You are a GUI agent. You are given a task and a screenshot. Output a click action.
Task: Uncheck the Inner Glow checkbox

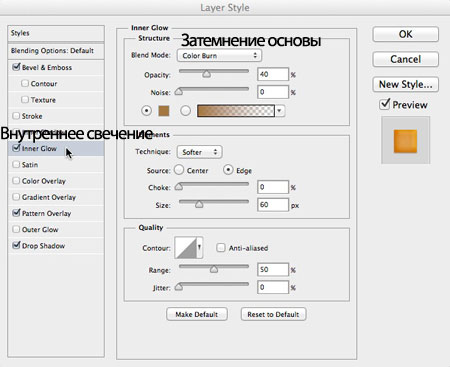click(16, 148)
